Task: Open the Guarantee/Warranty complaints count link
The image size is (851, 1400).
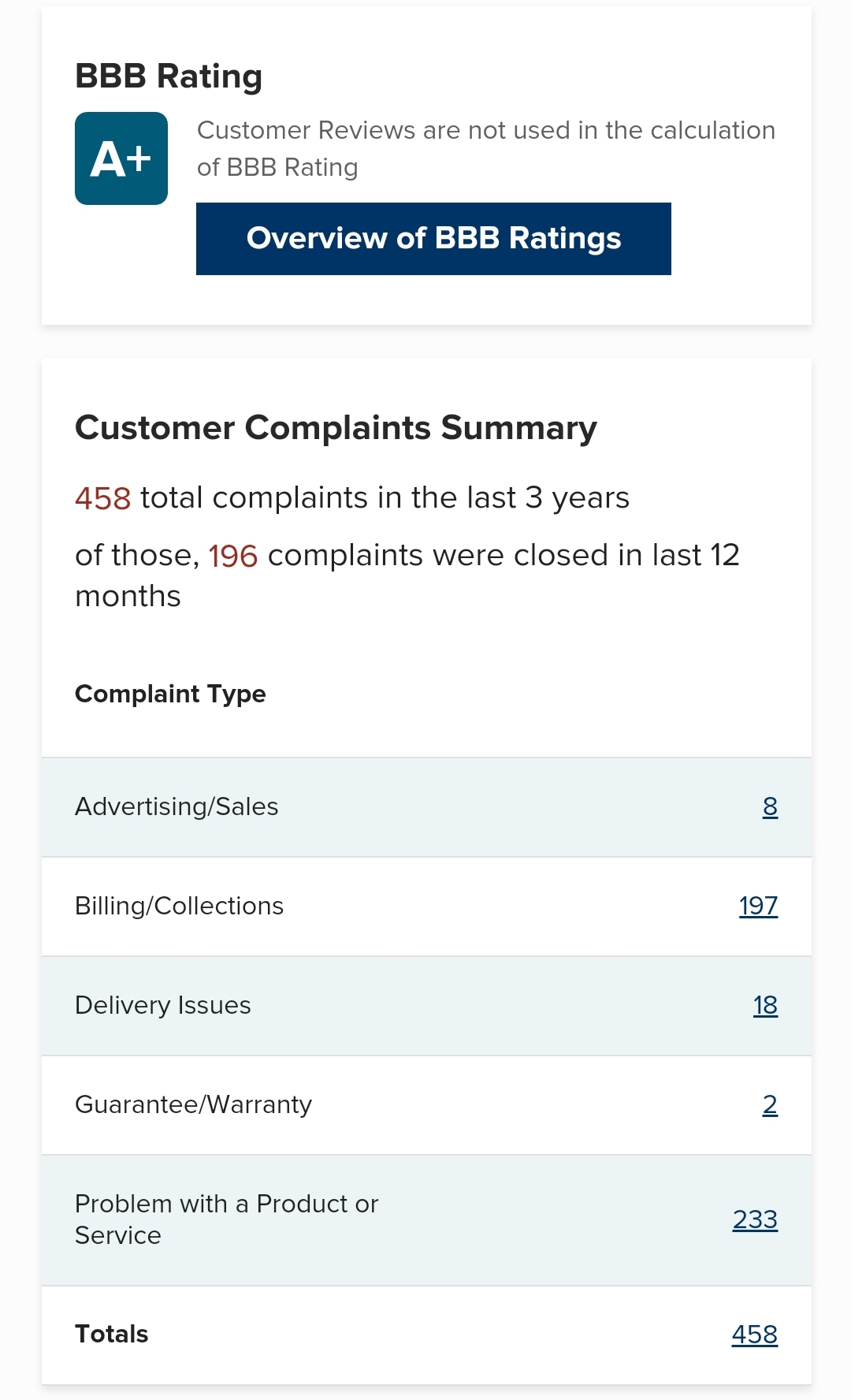Action: [x=770, y=1104]
